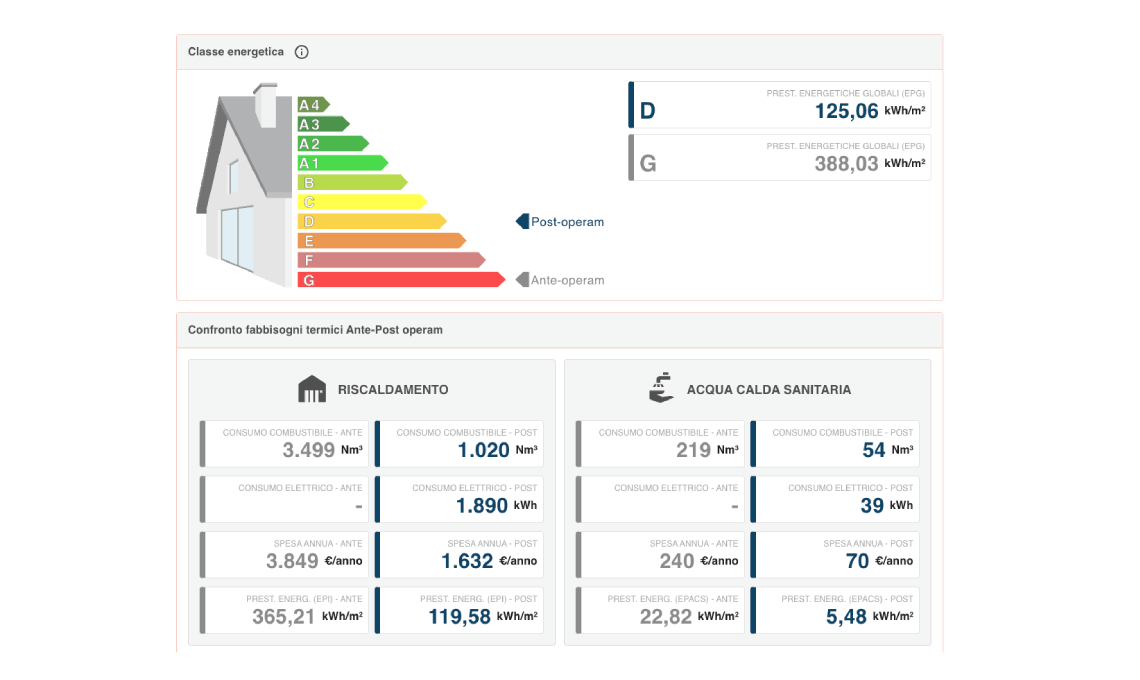Click the Ante-operam arrow marker
Screen dimensions: 1140x680
[522, 280]
